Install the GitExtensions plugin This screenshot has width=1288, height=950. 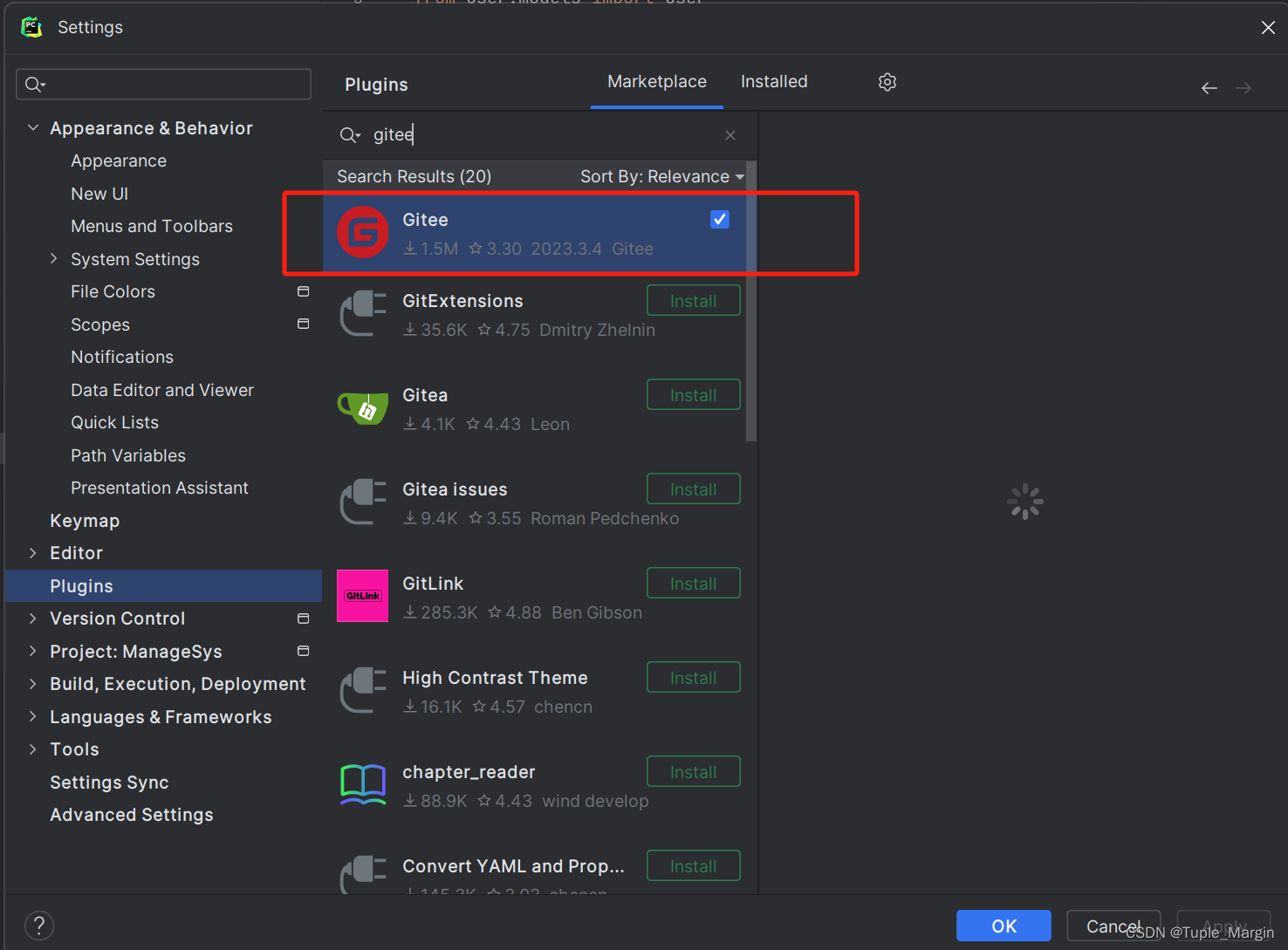694,301
